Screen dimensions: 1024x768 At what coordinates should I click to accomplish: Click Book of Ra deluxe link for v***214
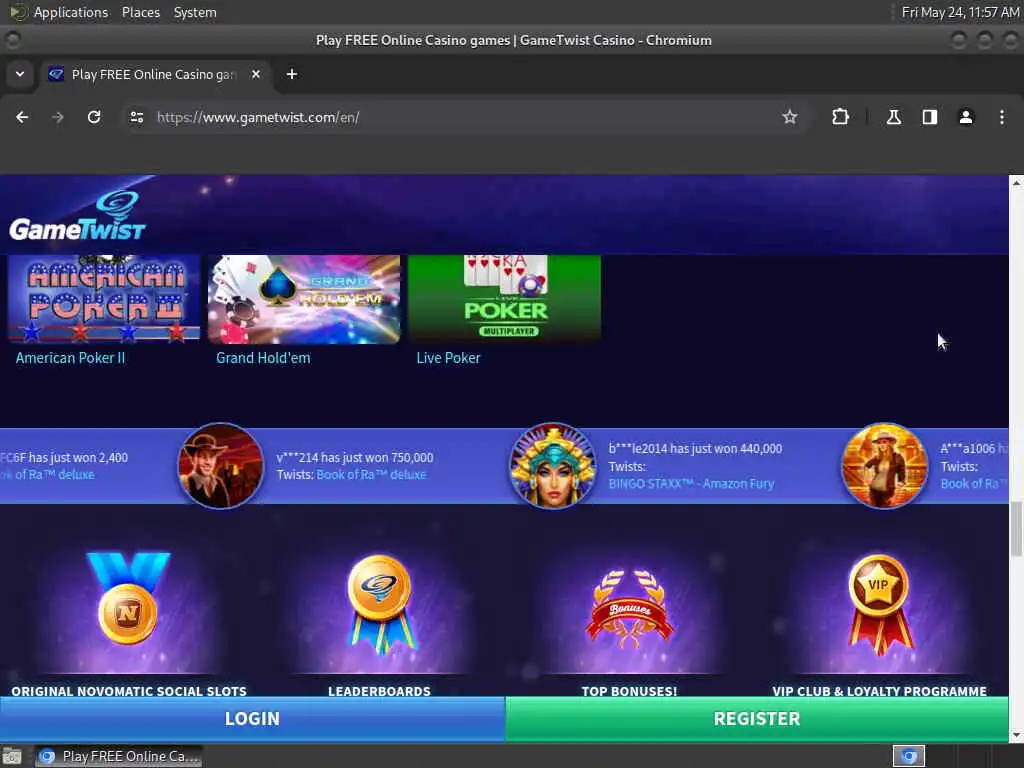(371, 475)
